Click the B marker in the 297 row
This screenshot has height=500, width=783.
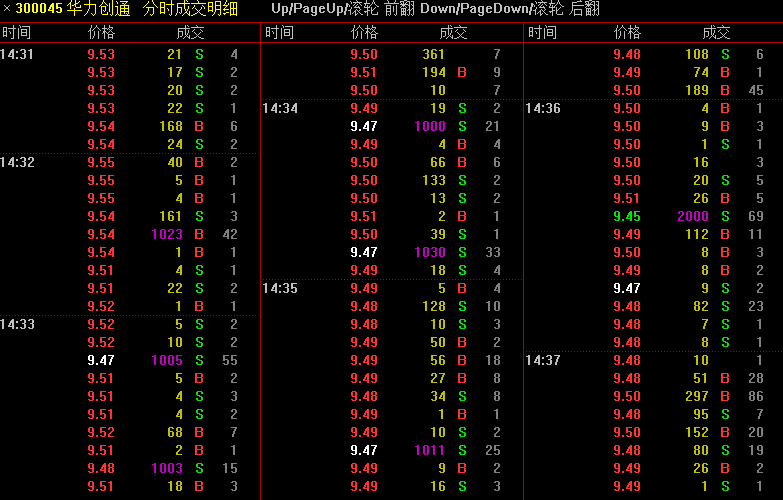pos(725,396)
